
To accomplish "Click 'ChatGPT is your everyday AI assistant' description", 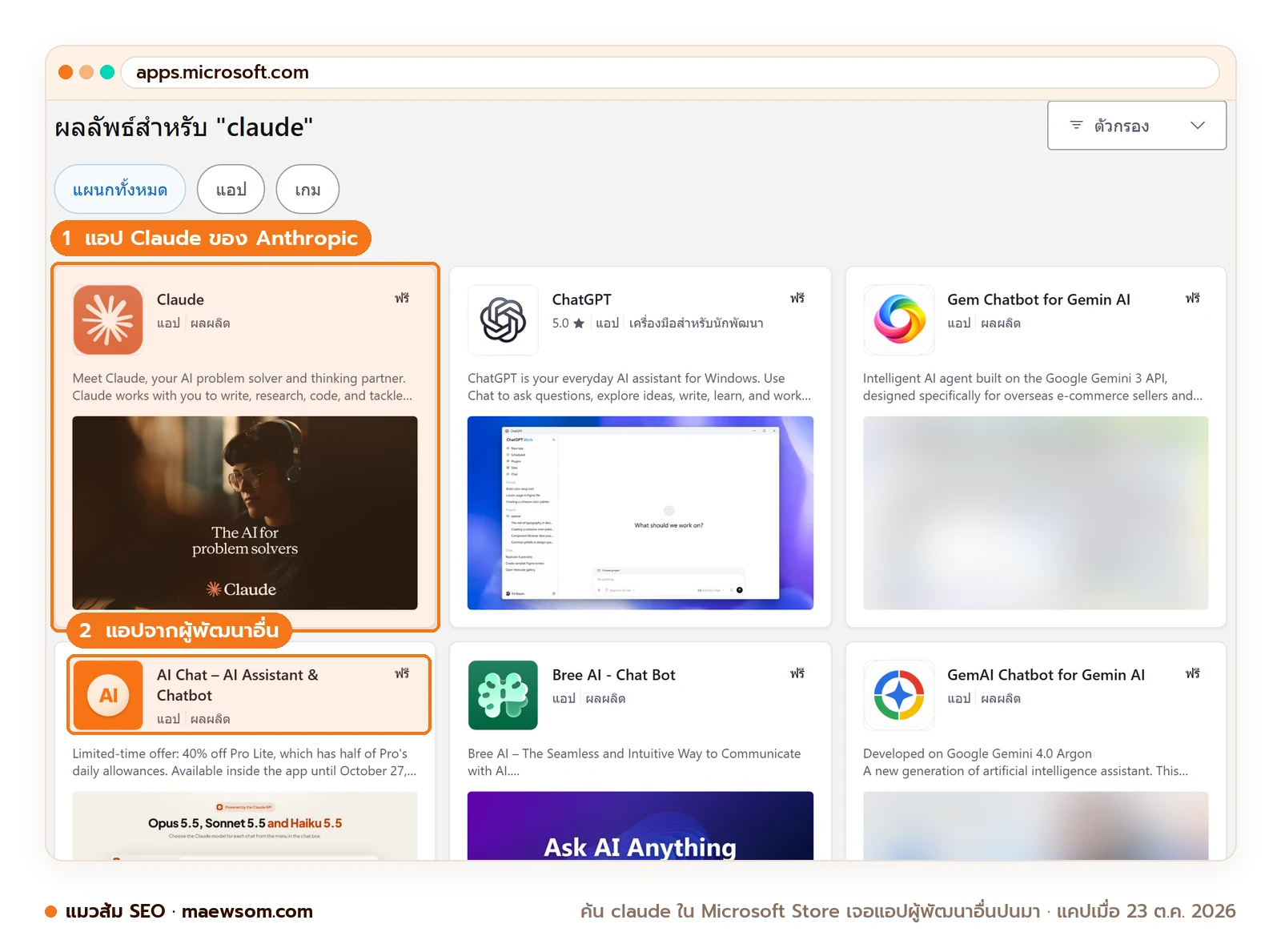I will click(x=639, y=387).
